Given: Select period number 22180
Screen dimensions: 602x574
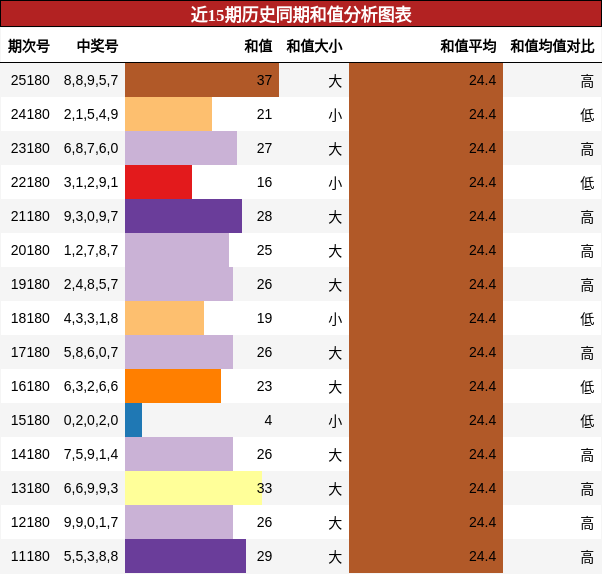Looking at the screenshot, I should point(30,182).
